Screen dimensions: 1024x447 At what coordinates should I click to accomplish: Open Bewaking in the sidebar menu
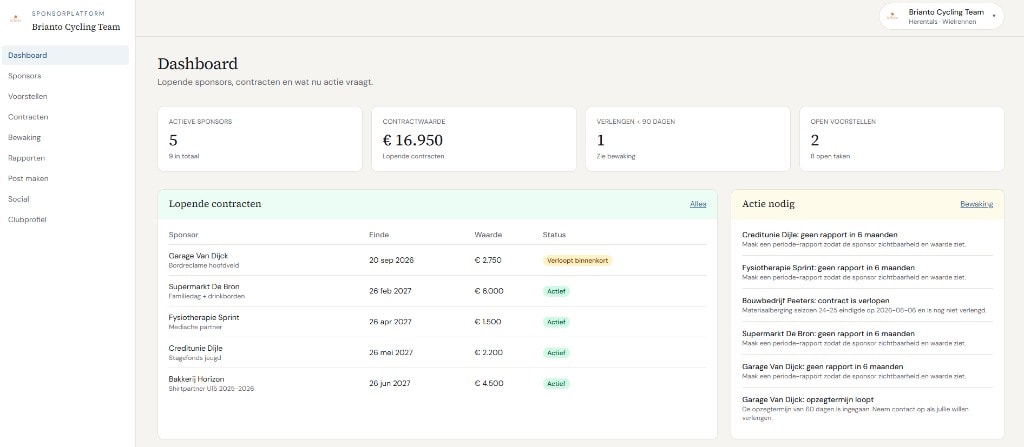click(x=65, y=137)
